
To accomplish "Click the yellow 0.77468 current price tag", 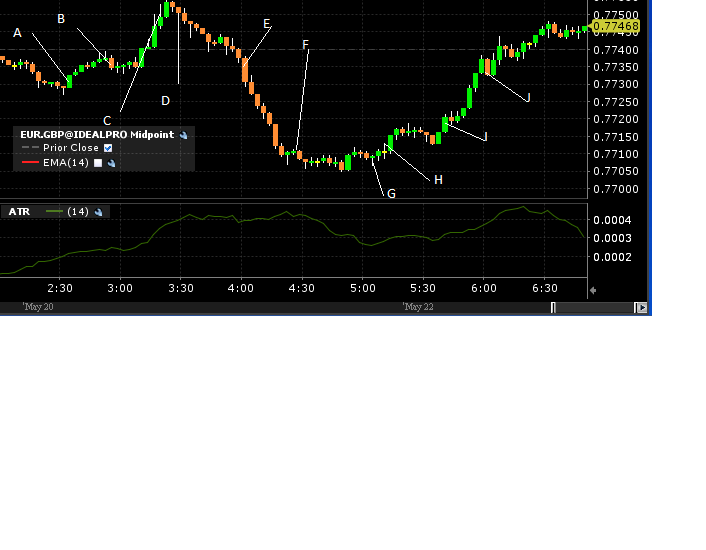I will (x=615, y=27).
